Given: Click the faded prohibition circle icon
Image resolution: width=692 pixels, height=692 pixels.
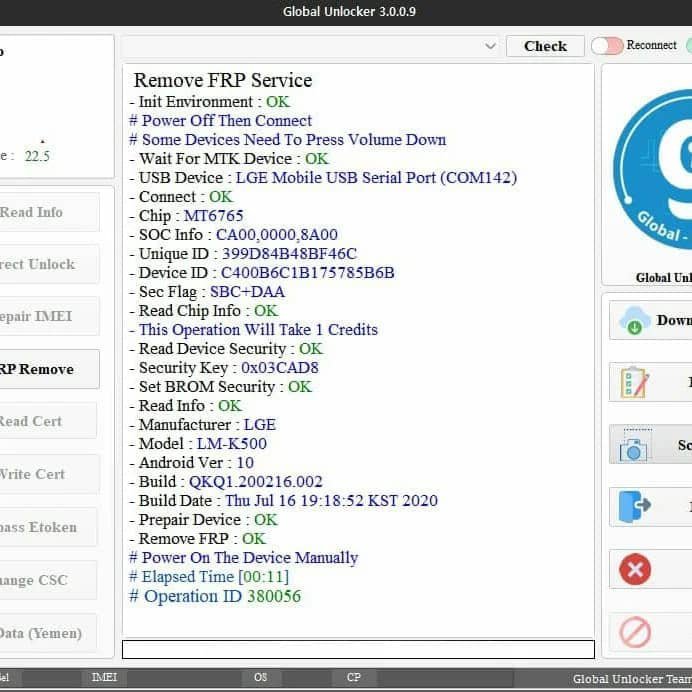Looking at the screenshot, I should [x=635, y=632].
